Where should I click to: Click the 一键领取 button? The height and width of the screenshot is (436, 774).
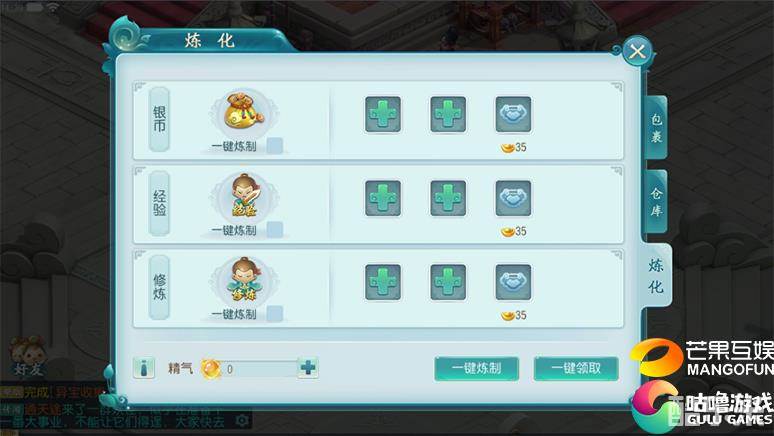[x=576, y=368]
